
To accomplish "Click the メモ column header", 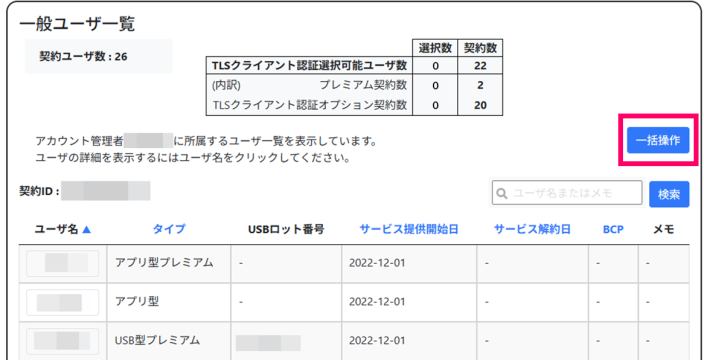I will coord(664,229).
